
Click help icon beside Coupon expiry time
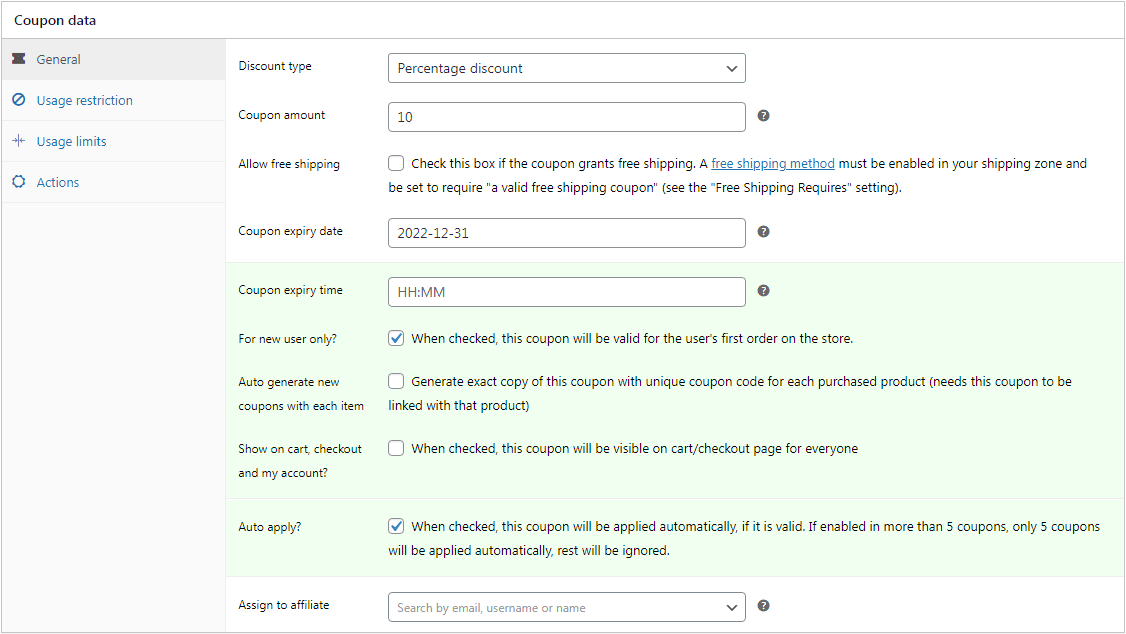click(x=763, y=291)
